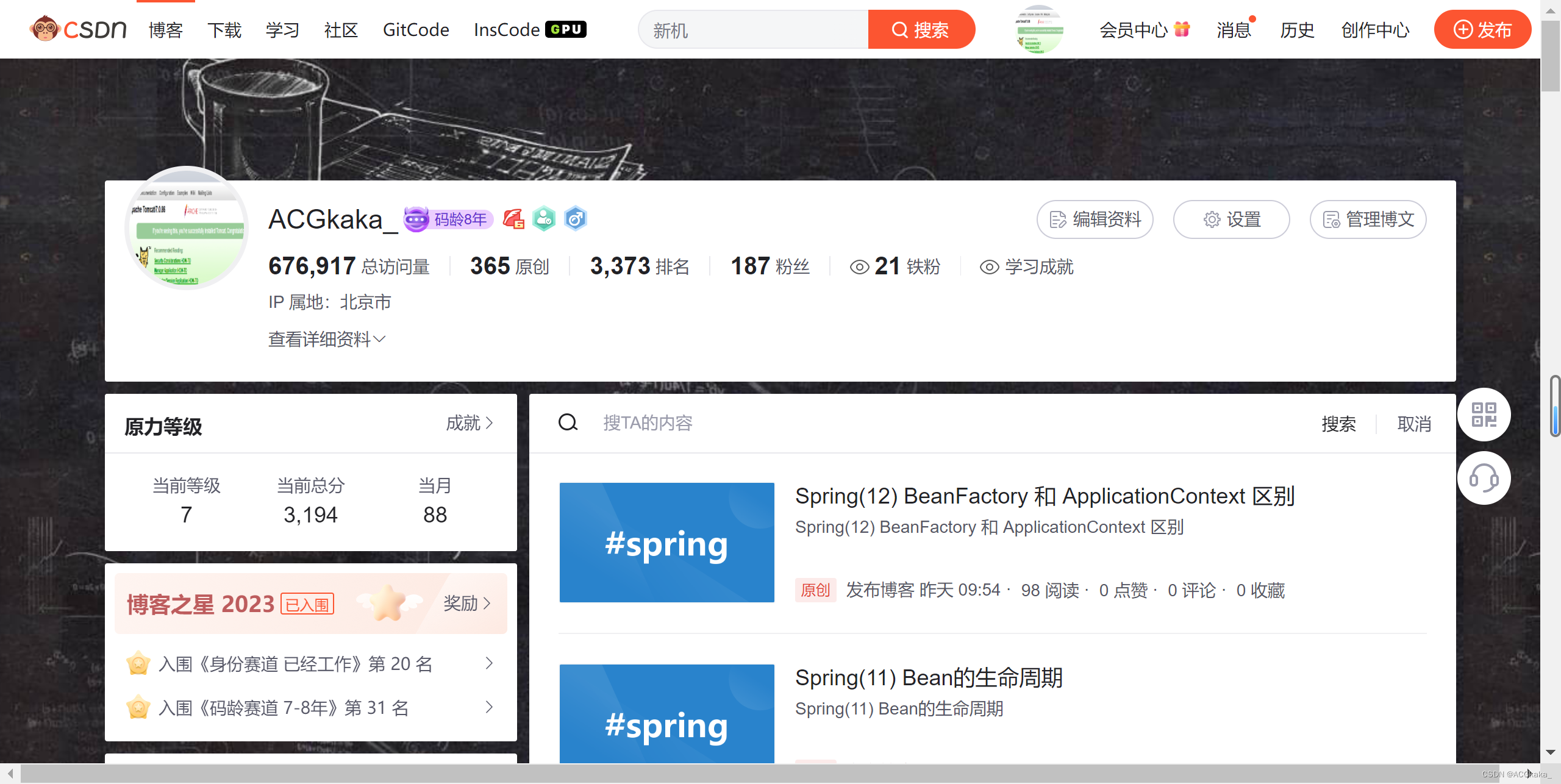Click 当前总分 3,194 value
Image resolution: width=1561 pixels, height=784 pixels.
(x=310, y=515)
